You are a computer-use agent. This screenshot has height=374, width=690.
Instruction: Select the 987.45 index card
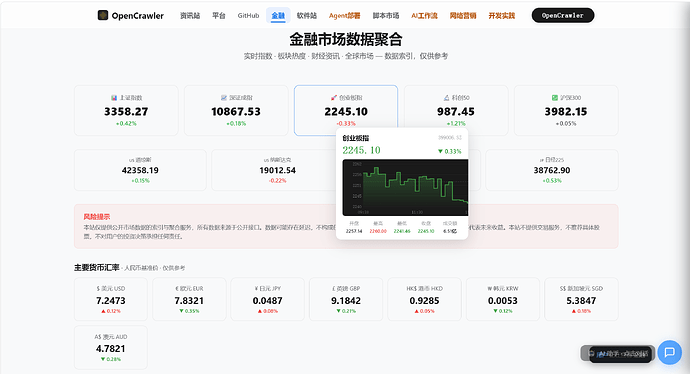[x=456, y=110]
